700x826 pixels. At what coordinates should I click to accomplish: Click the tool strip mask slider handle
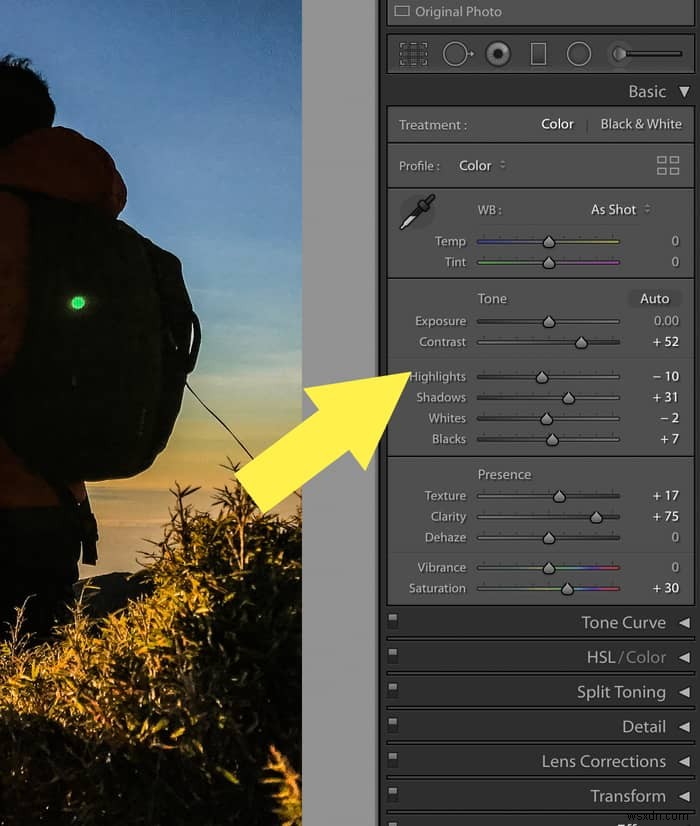tap(619, 54)
